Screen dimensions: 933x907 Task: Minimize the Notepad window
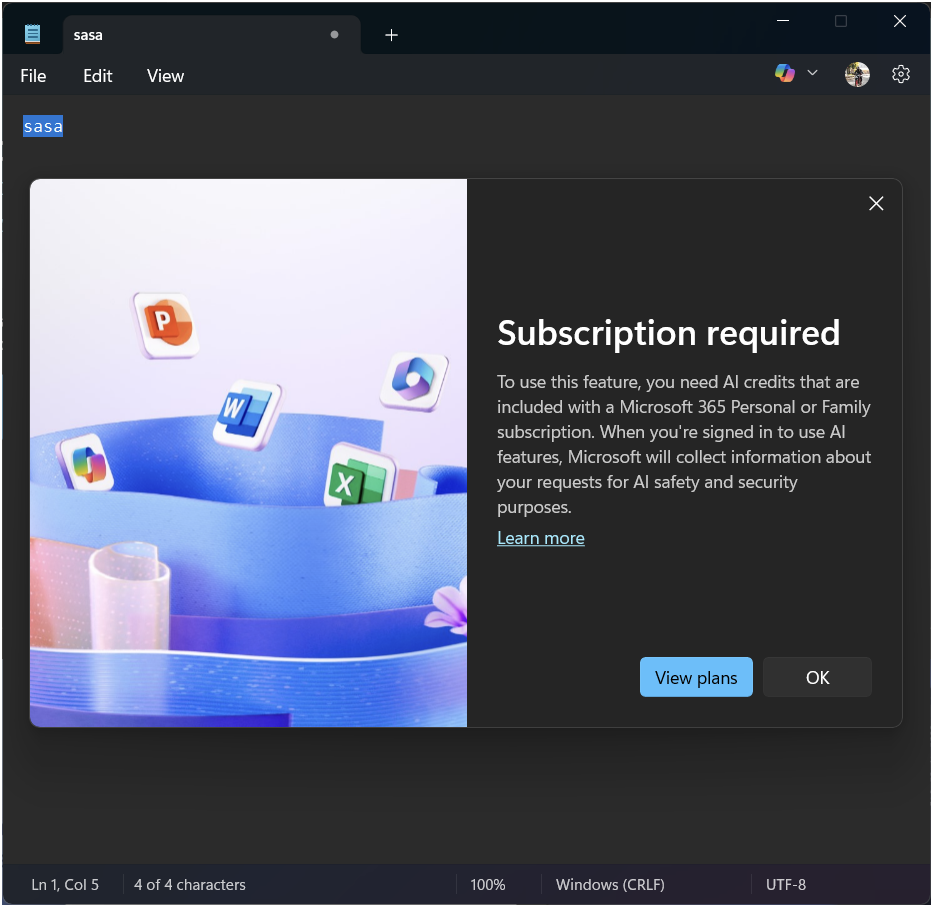point(783,21)
